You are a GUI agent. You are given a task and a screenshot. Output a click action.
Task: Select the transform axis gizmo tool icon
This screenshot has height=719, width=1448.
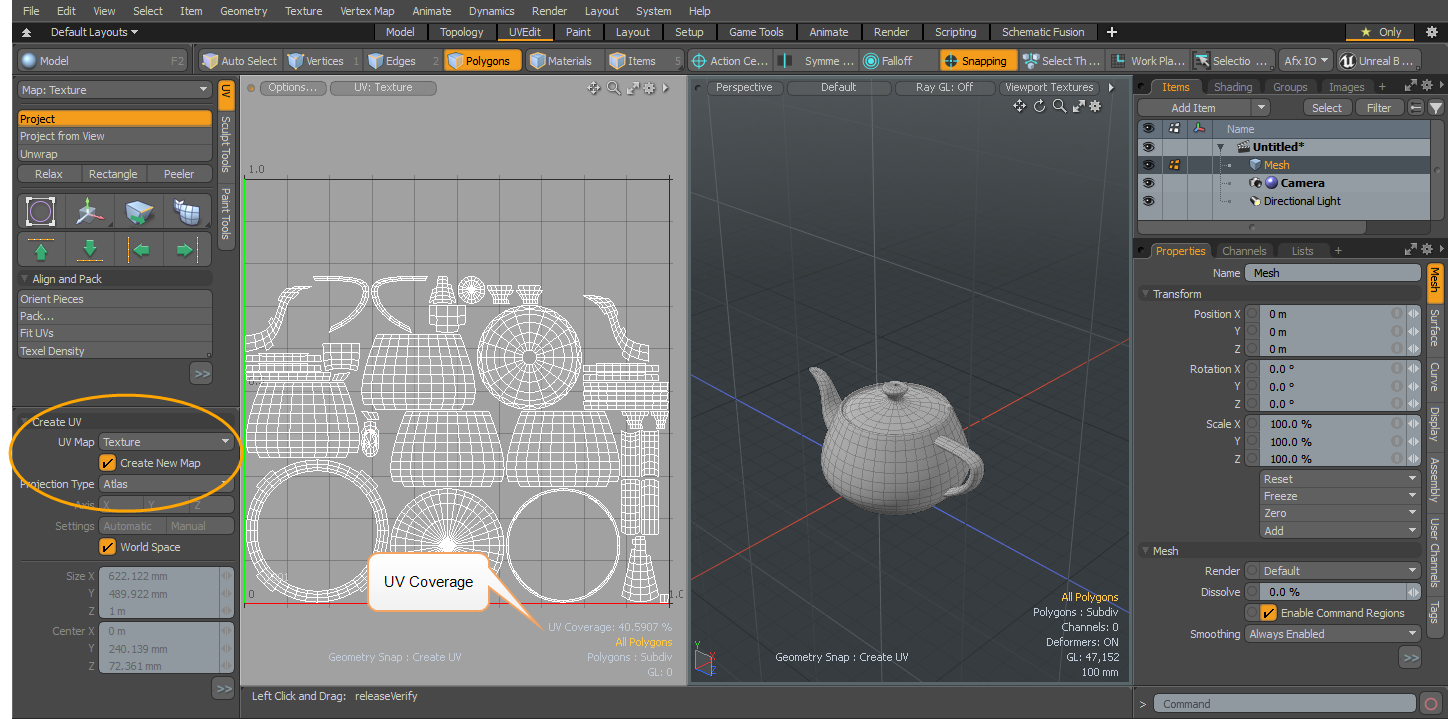point(89,211)
